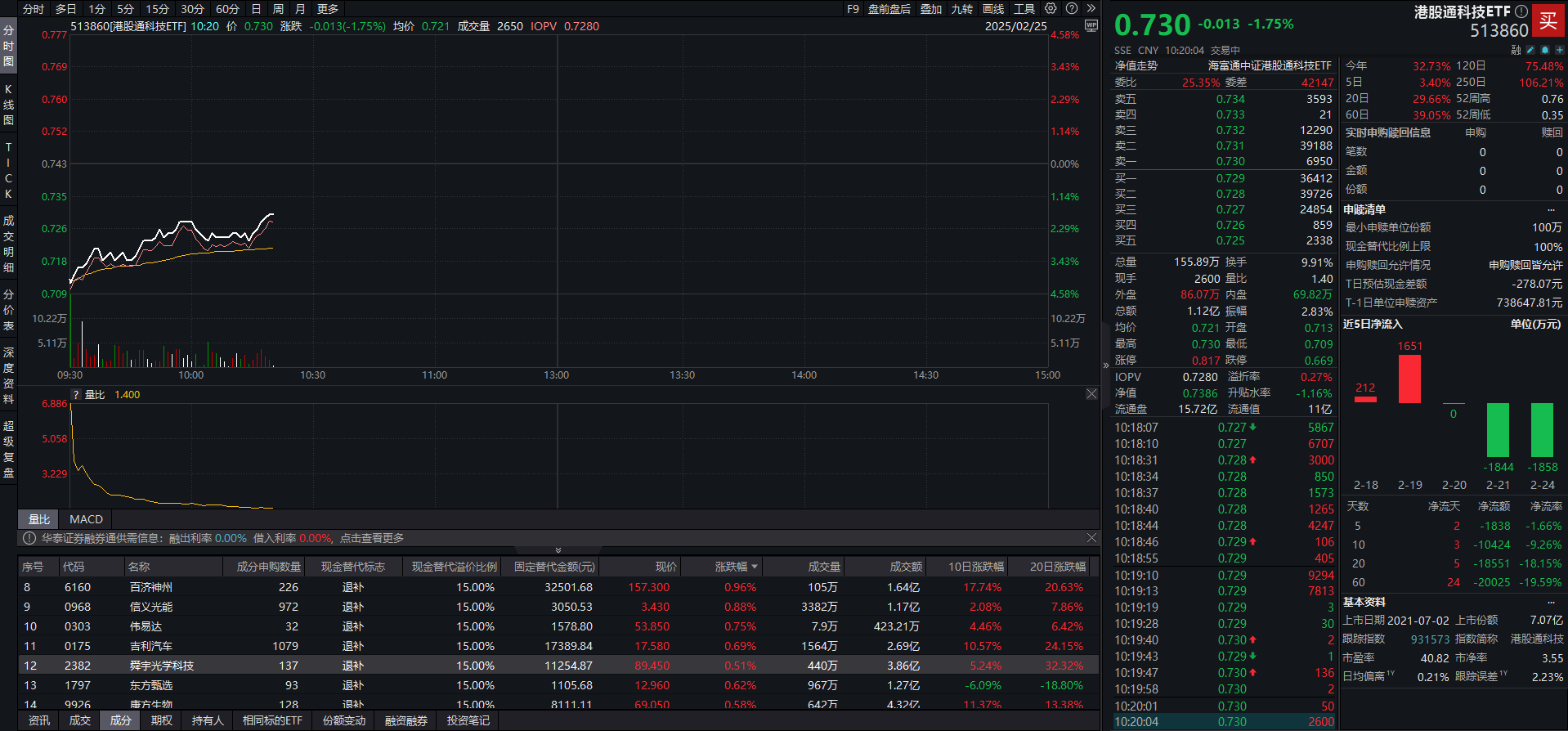The height and width of the screenshot is (731, 1568).
Task: Open the 工具 tools menu
Action: pyautogui.click(x=1024, y=9)
